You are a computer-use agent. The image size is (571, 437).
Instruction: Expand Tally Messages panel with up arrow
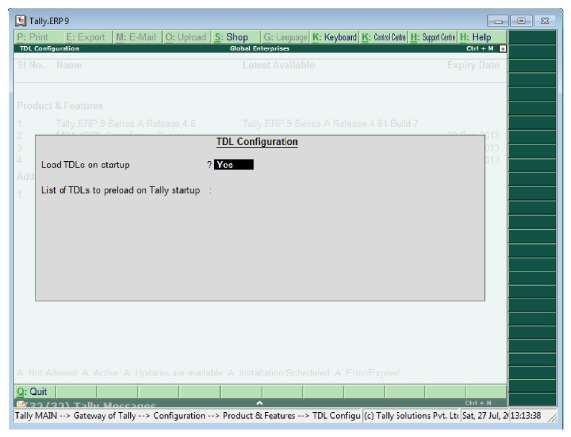pyautogui.click(x=259, y=403)
